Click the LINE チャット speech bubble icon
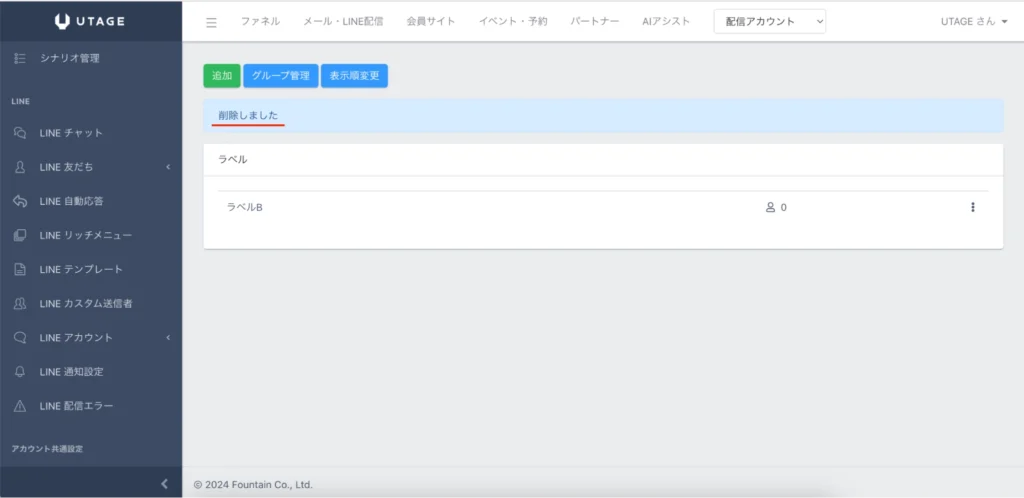The height and width of the screenshot is (498, 1024). tap(20, 133)
